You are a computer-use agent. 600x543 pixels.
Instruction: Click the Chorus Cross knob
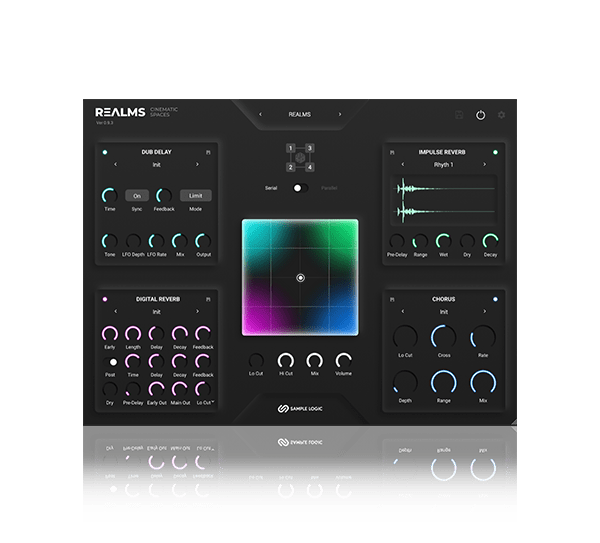point(444,338)
